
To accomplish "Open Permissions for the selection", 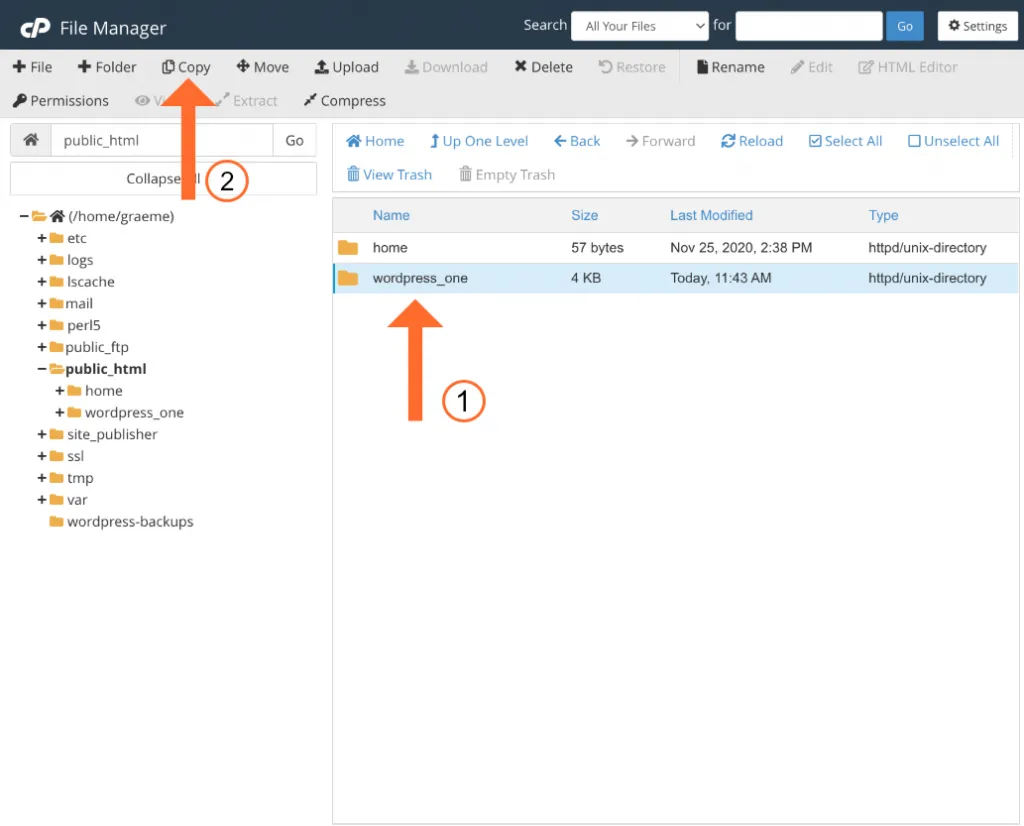I will tap(61, 101).
